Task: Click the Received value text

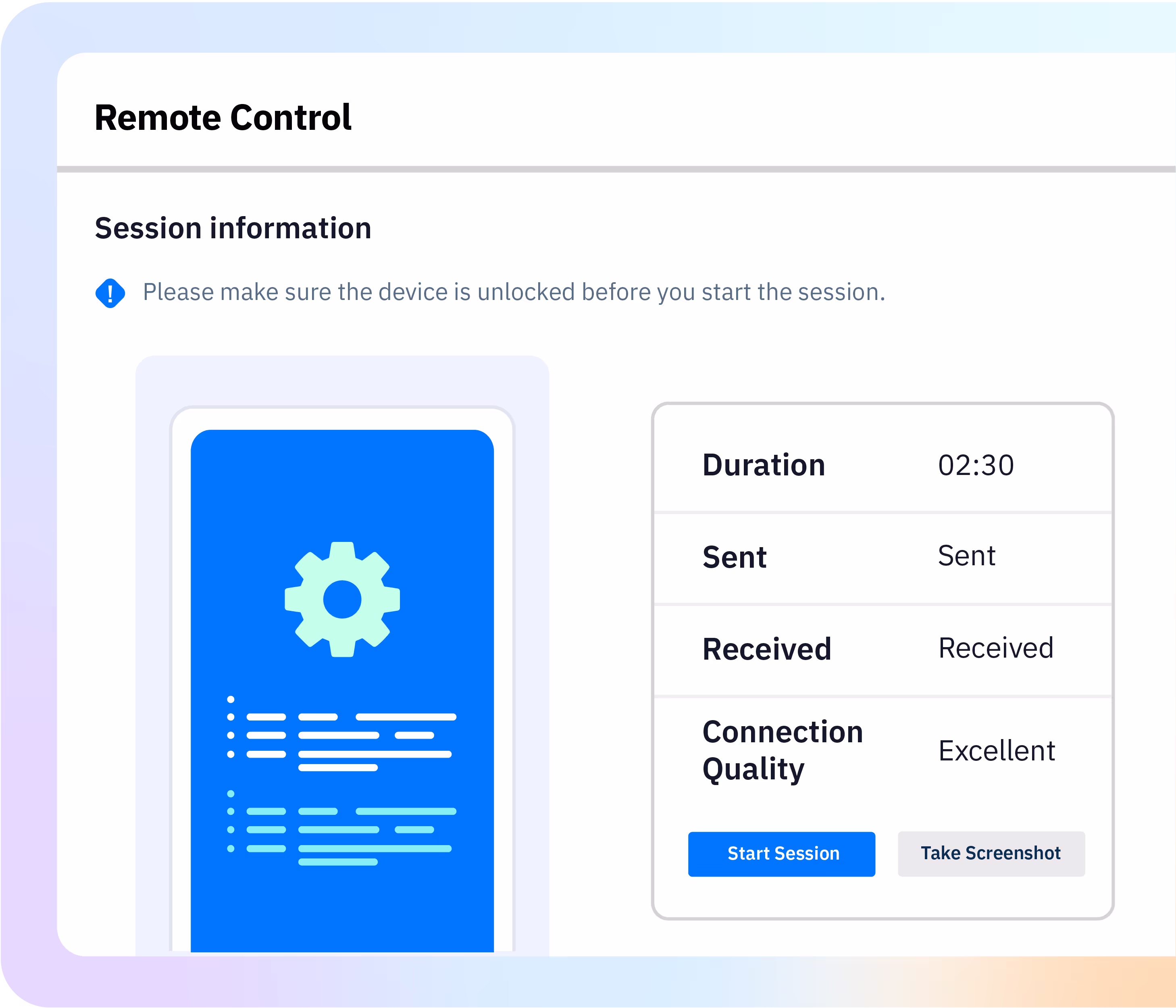Action: coord(996,648)
